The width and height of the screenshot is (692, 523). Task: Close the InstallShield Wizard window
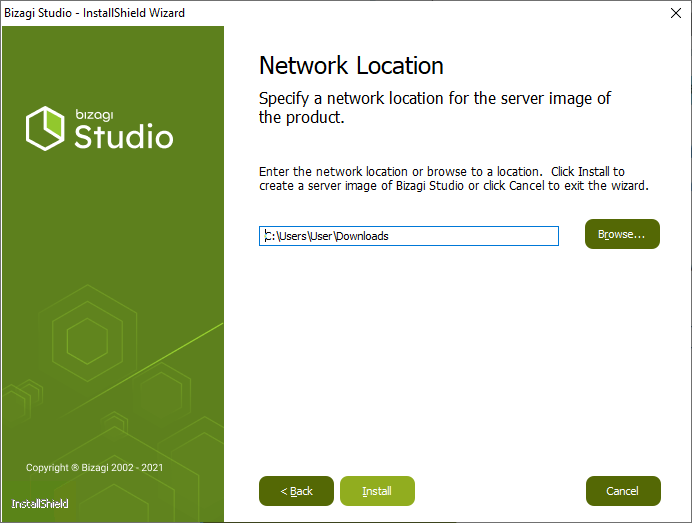tap(676, 13)
